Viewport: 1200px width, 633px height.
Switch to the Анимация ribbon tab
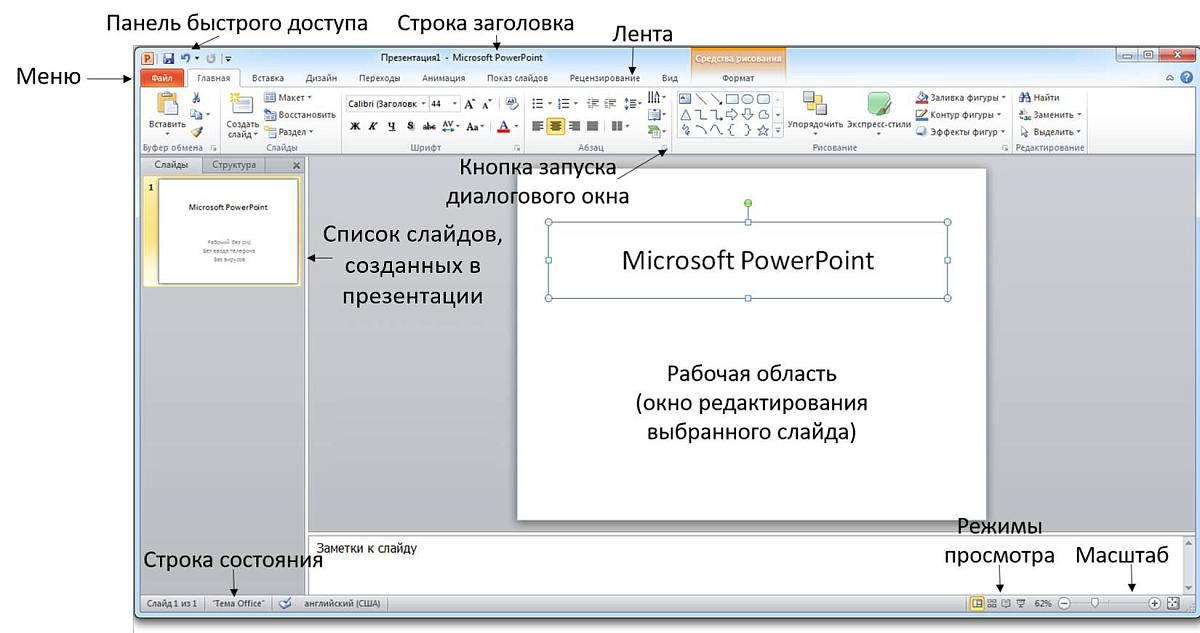coord(443,78)
